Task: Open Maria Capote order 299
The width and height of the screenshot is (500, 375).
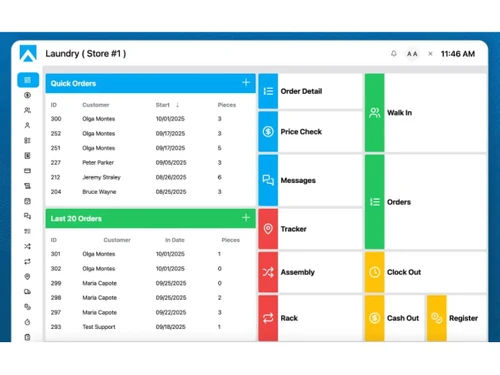Action: [151, 283]
